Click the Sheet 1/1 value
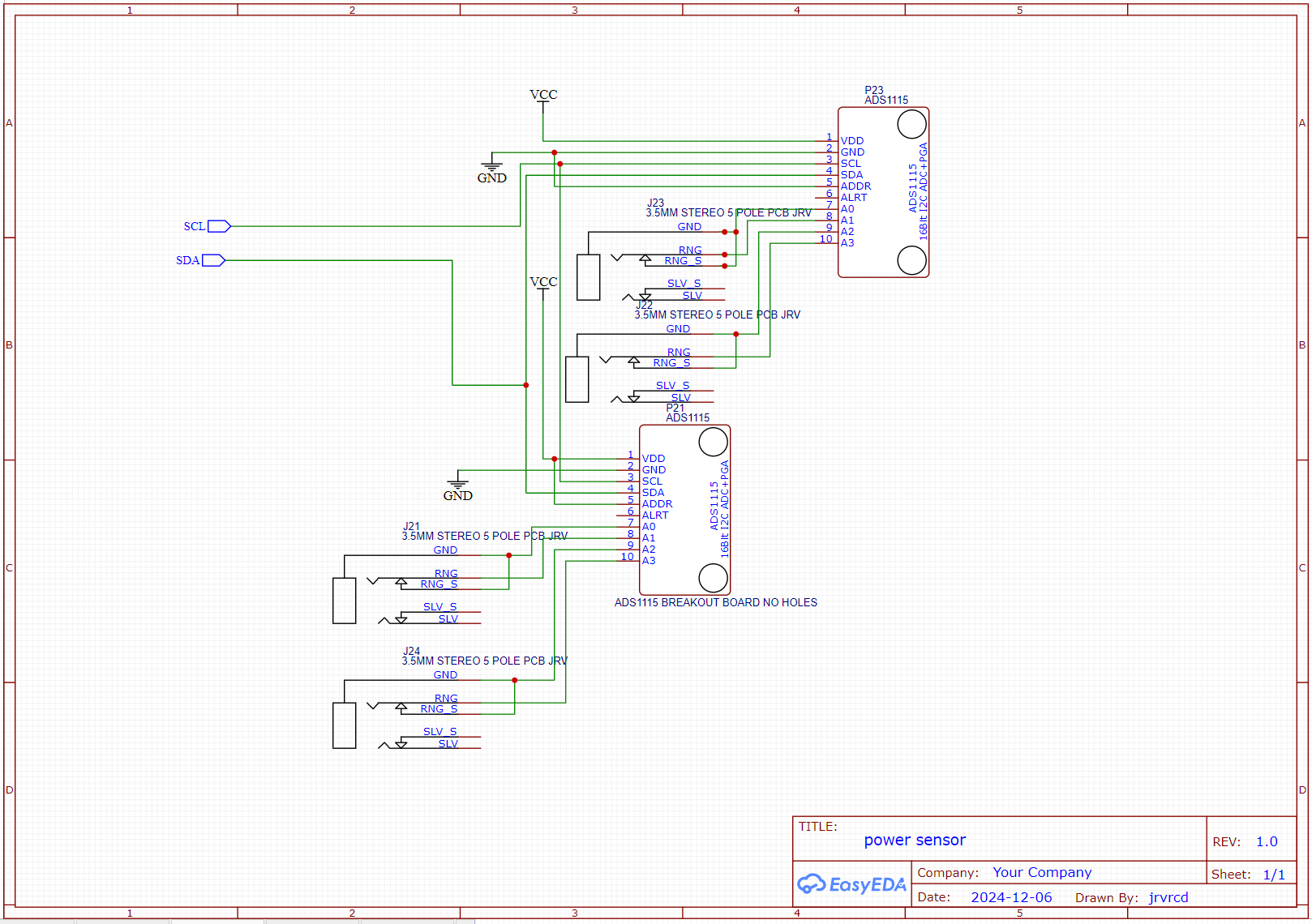 pos(1274,875)
